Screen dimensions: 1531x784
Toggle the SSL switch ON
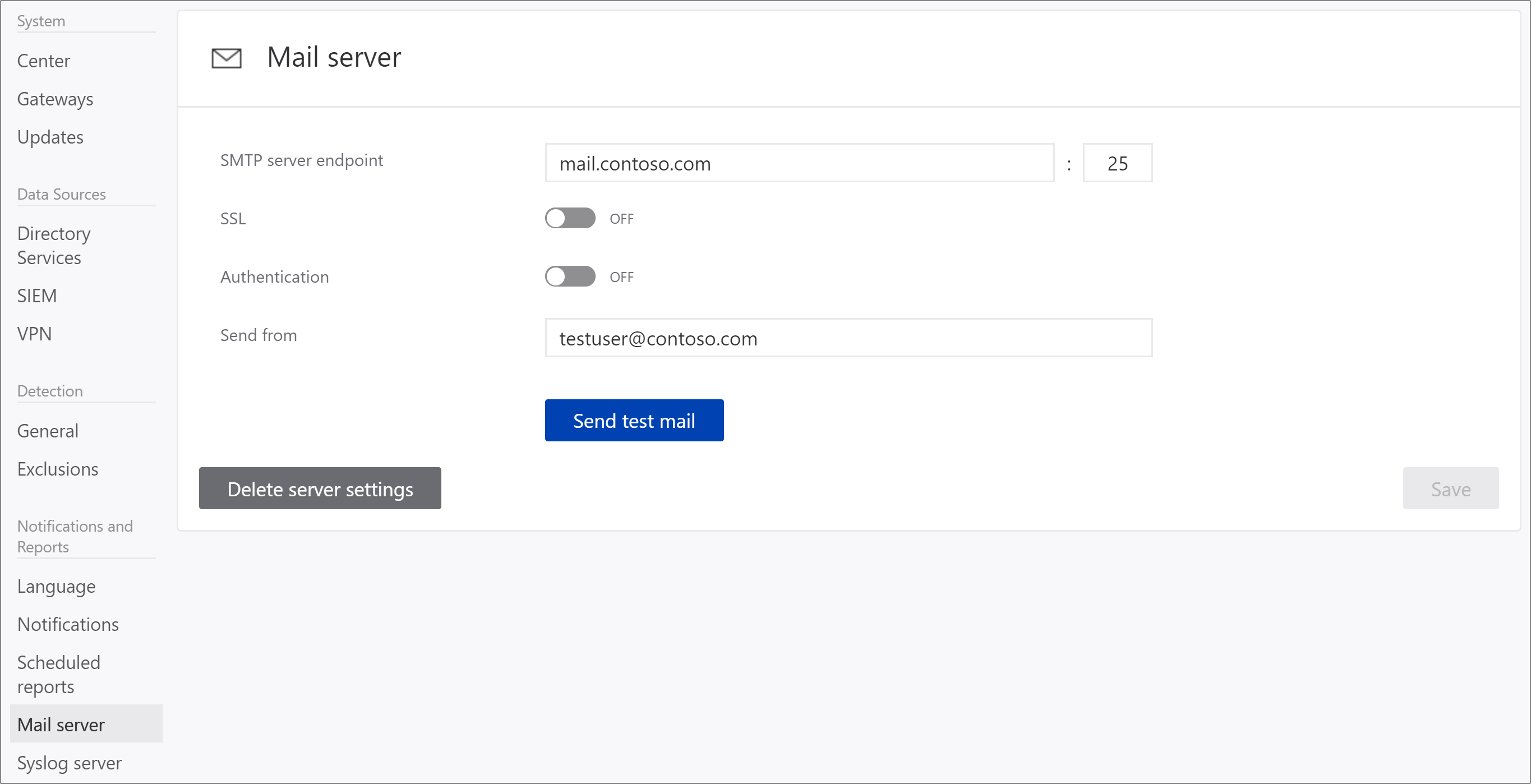point(569,217)
